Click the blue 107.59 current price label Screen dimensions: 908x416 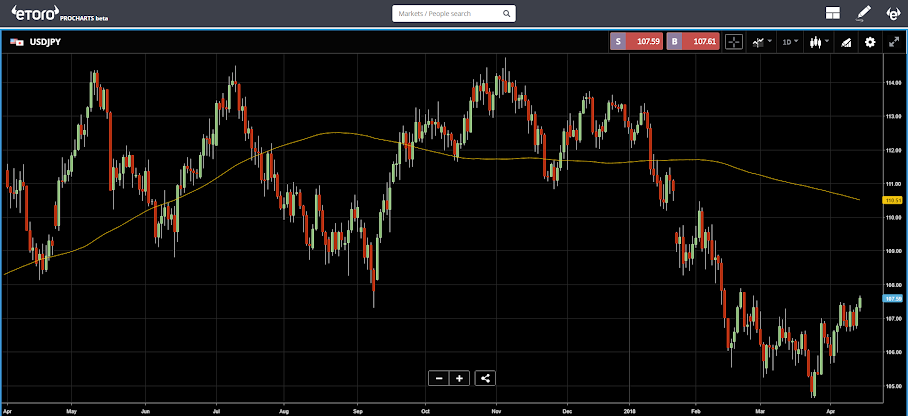pyautogui.click(x=892, y=298)
